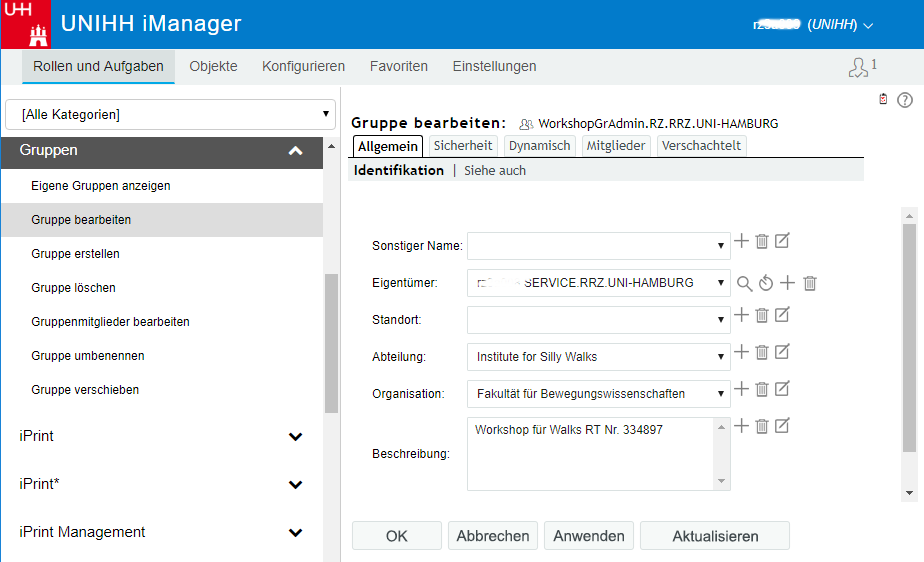Expand the iPrint* section
Image resolution: width=924 pixels, height=562 pixels.
(295, 485)
